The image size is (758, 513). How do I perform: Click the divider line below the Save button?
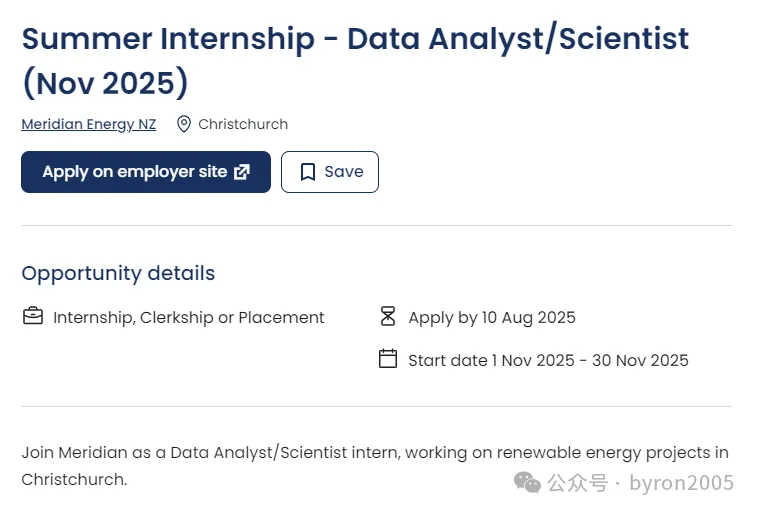pos(376,226)
